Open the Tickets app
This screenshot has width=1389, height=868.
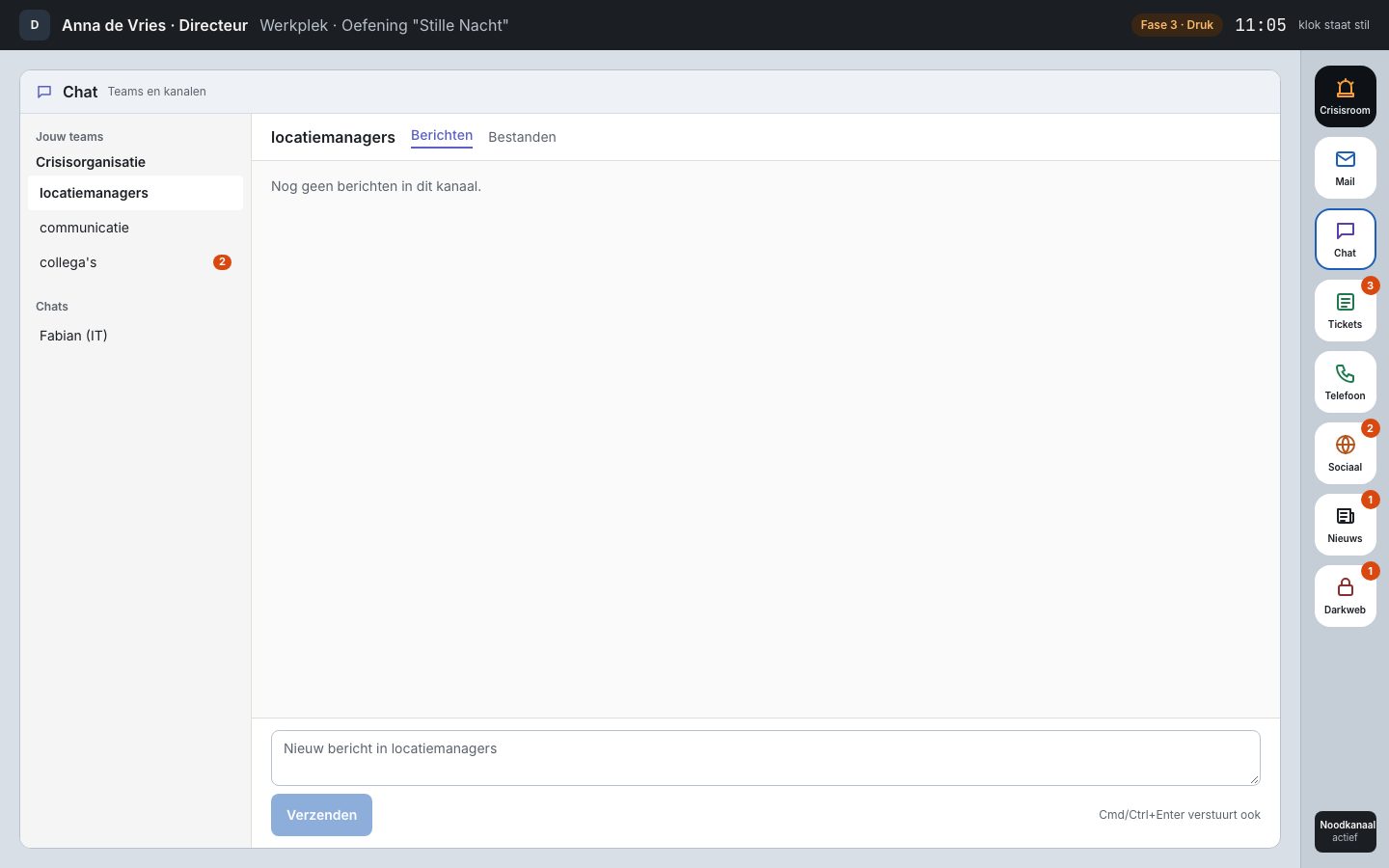pyautogui.click(x=1345, y=311)
